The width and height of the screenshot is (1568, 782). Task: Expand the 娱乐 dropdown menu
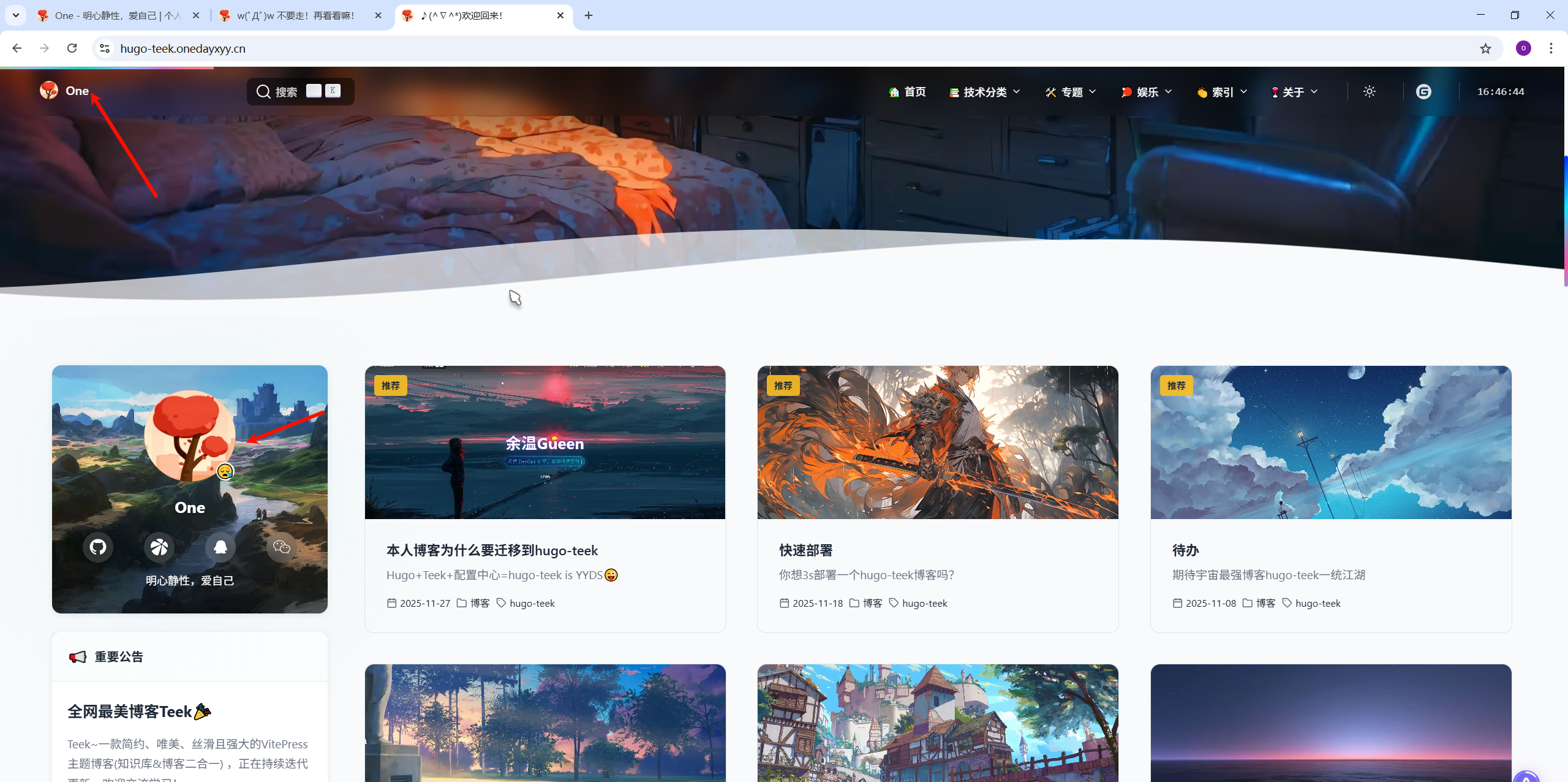[x=1147, y=92]
